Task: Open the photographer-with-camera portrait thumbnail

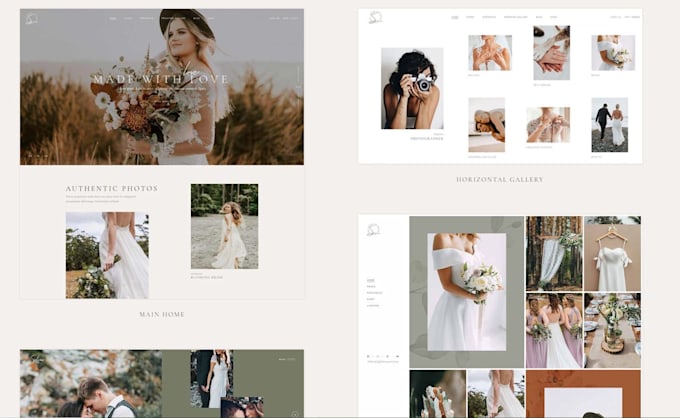Action: (x=412, y=88)
